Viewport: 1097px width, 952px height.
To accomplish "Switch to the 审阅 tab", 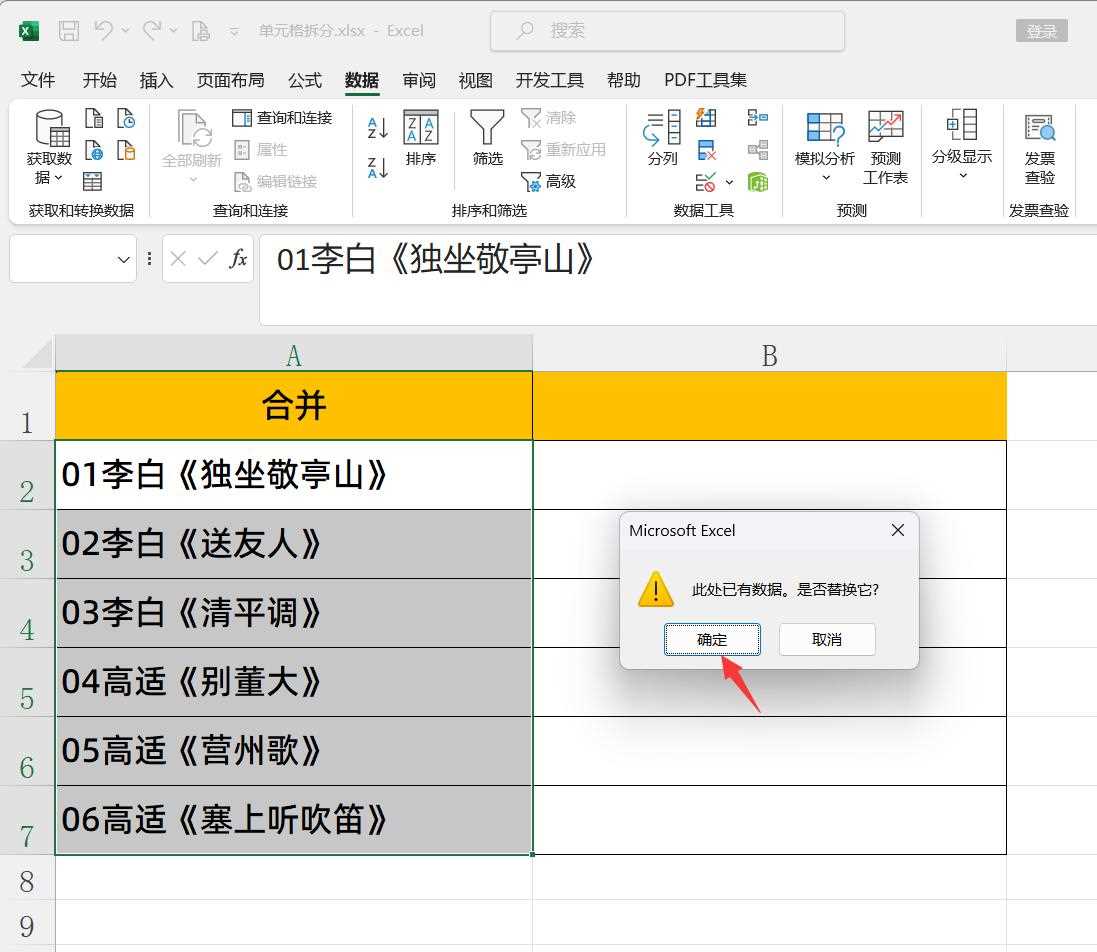I will [419, 80].
